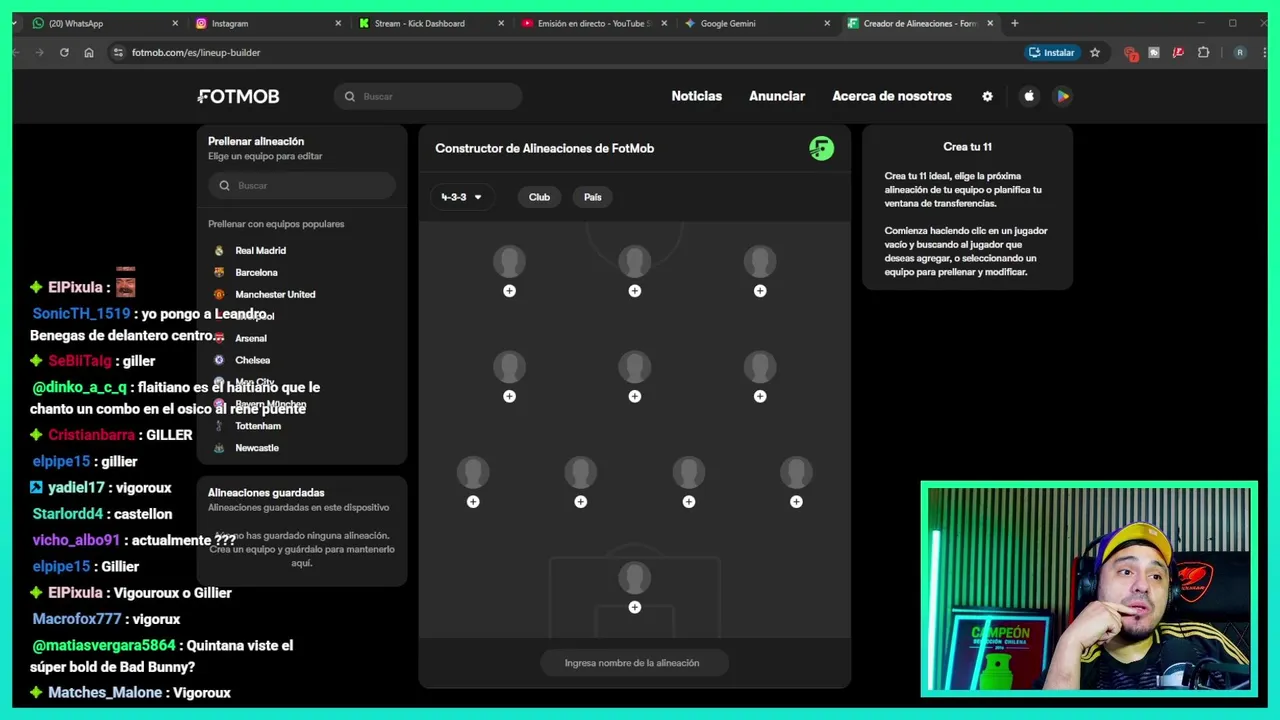Open settings gear in FotMob header
The image size is (1280, 720).
pyautogui.click(x=987, y=96)
